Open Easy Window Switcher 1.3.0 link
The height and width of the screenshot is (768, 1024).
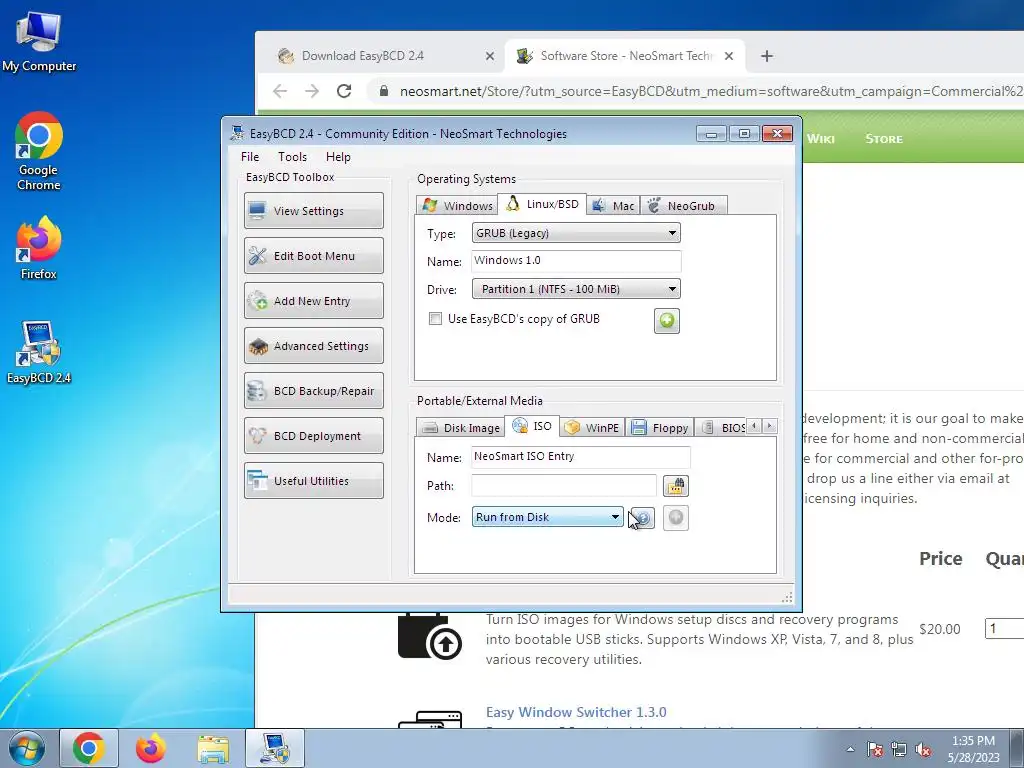pos(576,712)
